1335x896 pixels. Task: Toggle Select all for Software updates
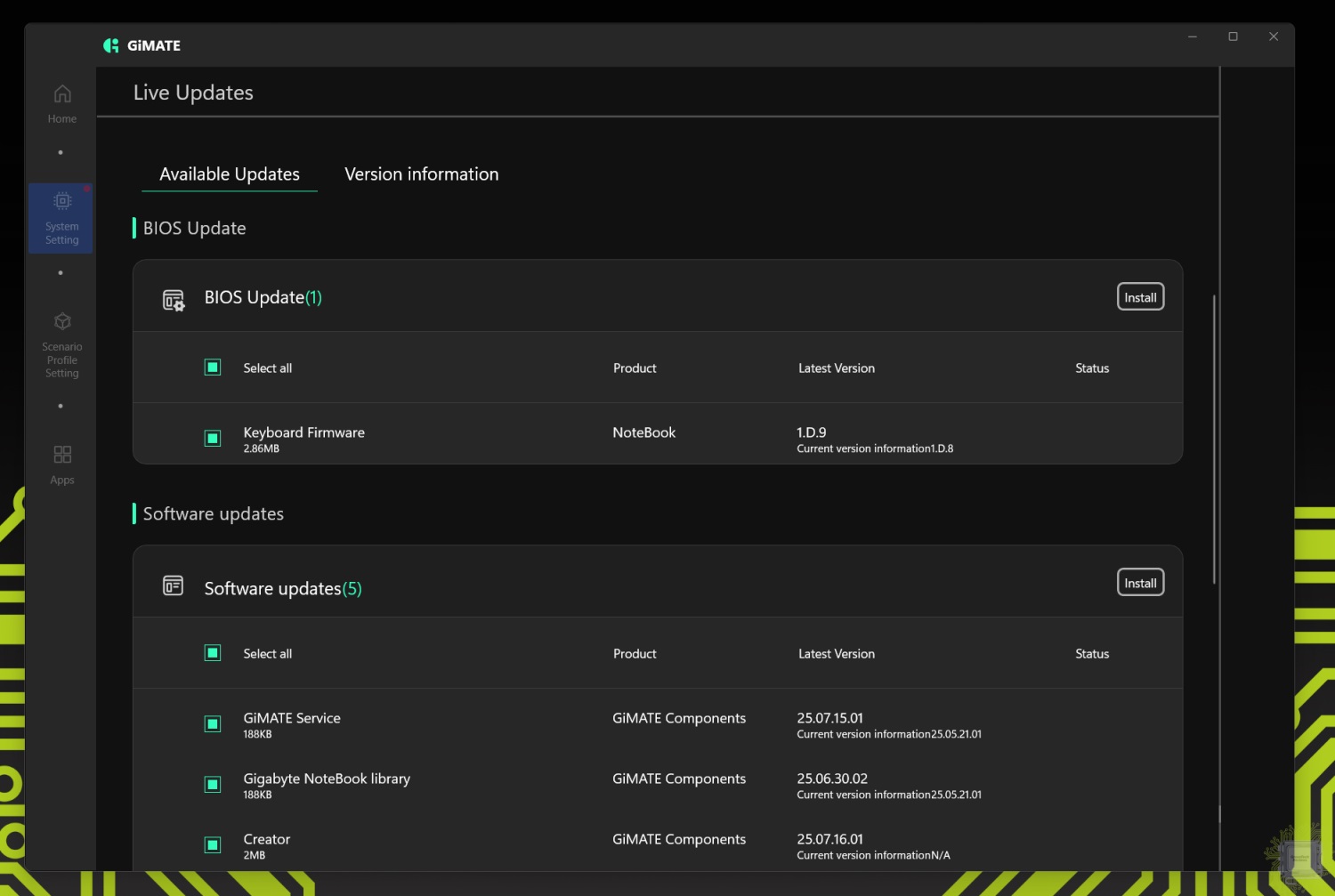pos(213,653)
